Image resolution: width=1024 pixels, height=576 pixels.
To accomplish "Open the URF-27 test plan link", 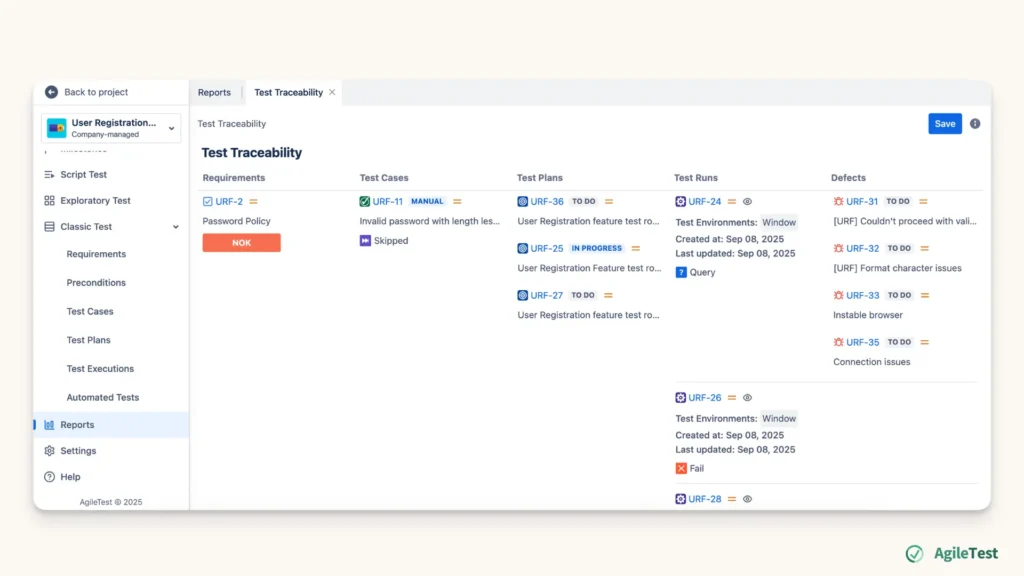I will (x=547, y=295).
